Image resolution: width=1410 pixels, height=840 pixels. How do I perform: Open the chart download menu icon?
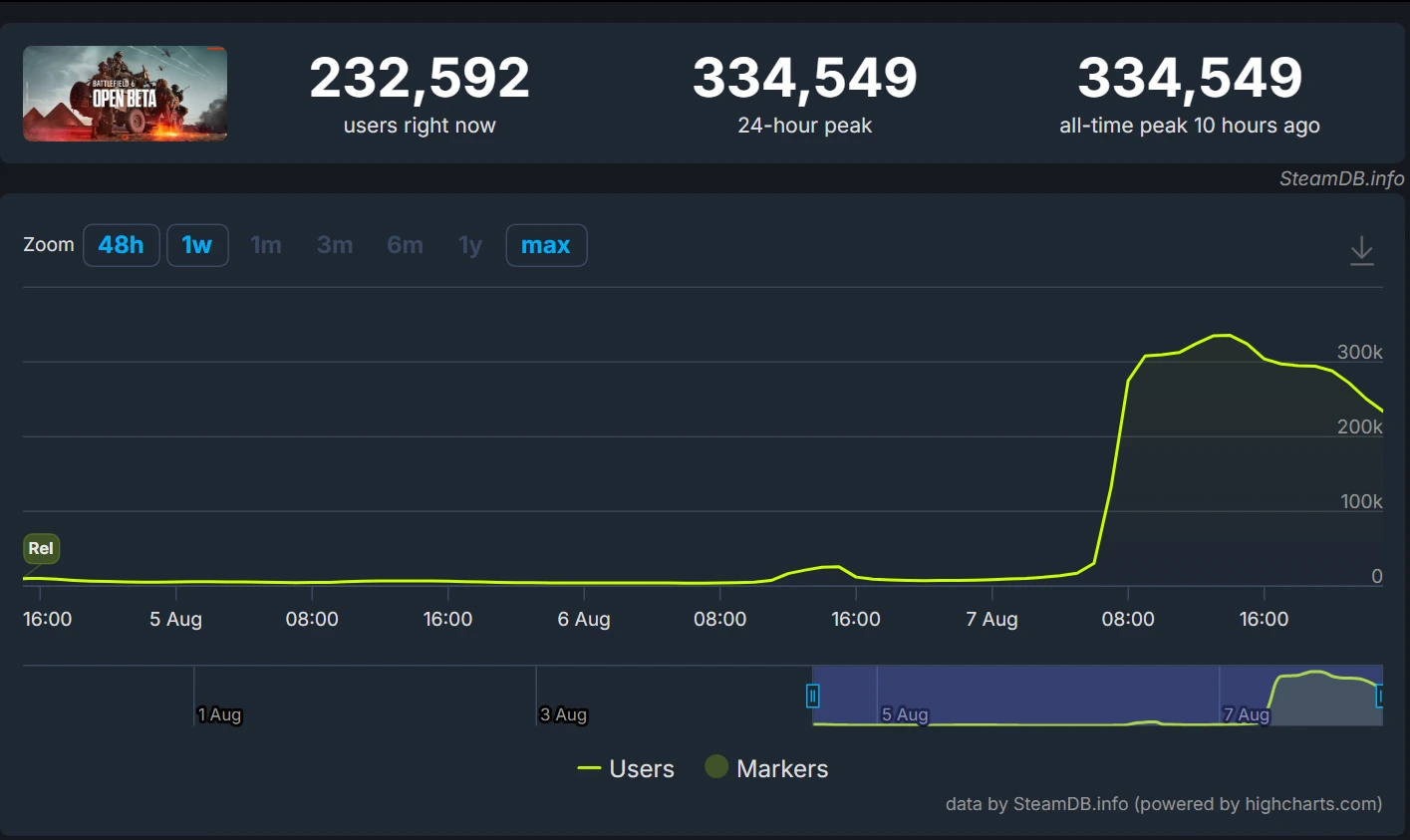click(x=1361, y=251)
